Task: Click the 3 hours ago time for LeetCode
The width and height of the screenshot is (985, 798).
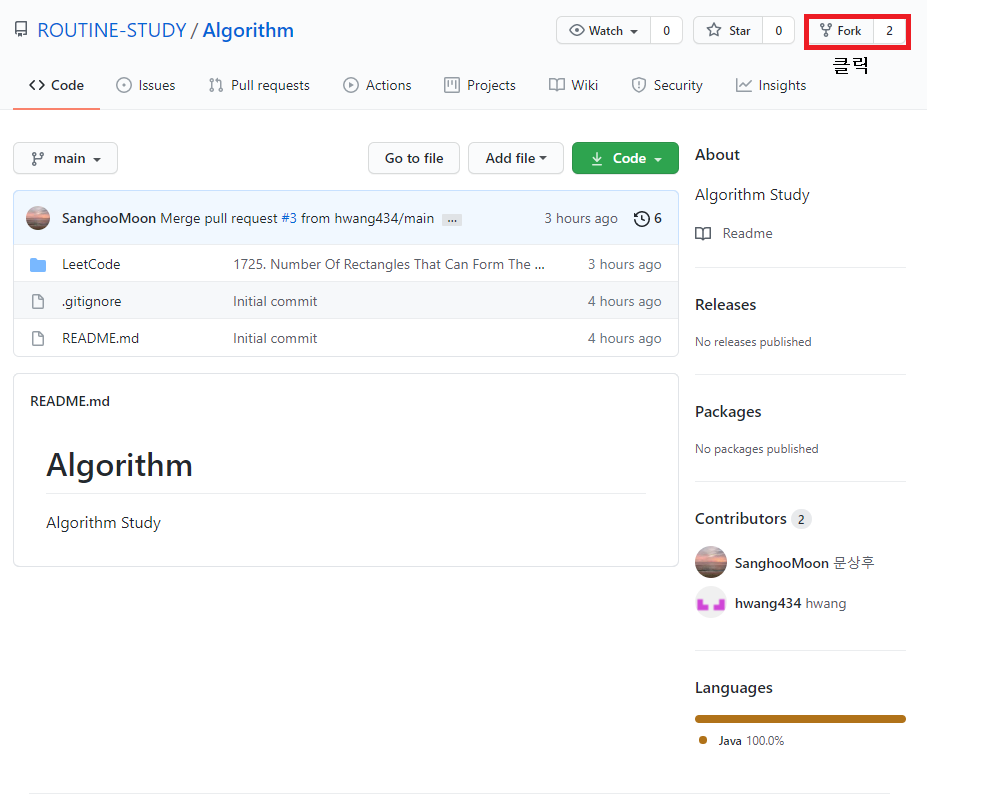Action: 624,265
